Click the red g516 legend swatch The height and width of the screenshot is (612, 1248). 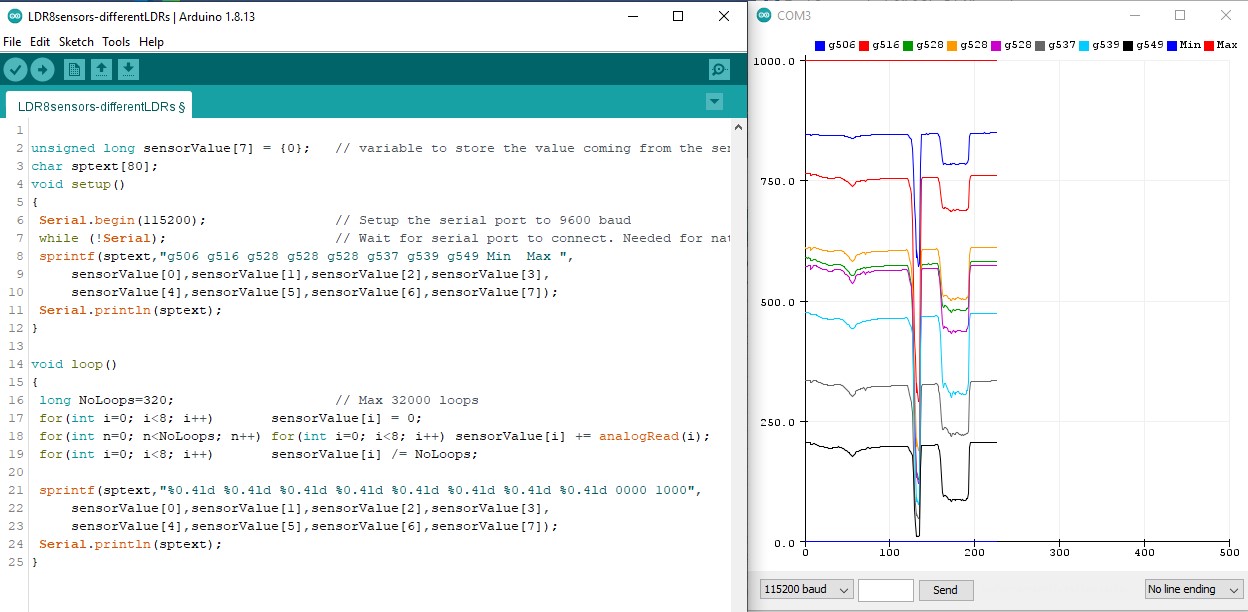[x=864, y=45]
